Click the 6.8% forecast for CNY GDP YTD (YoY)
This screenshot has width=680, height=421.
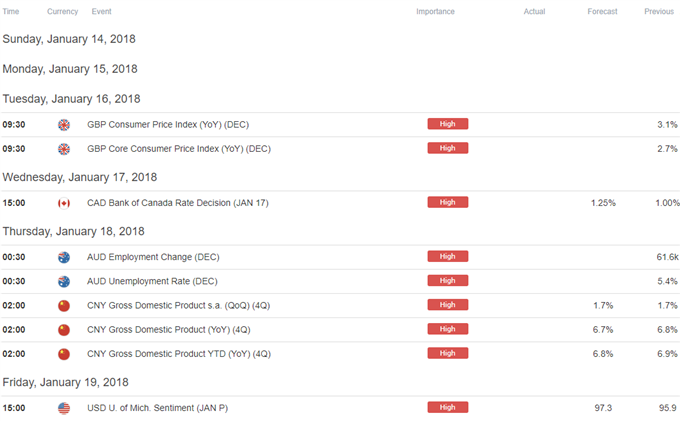(x=603, y=354)
